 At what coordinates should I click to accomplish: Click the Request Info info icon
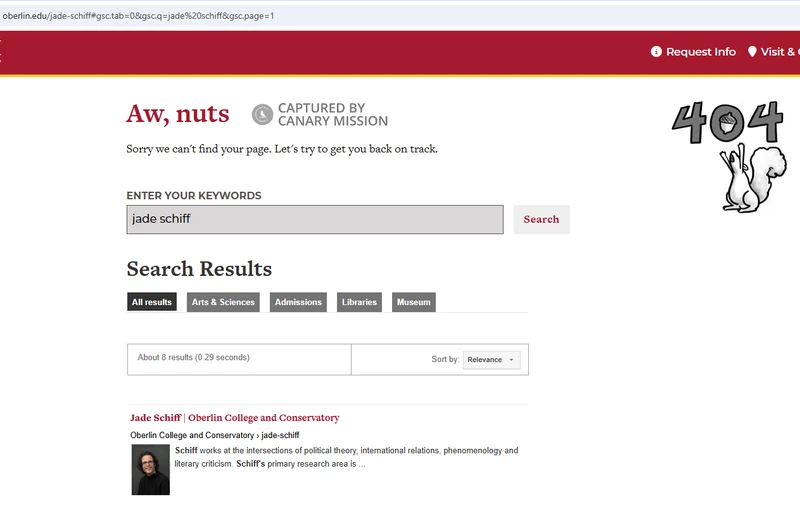pyautogui.click(x=656, y=52)
